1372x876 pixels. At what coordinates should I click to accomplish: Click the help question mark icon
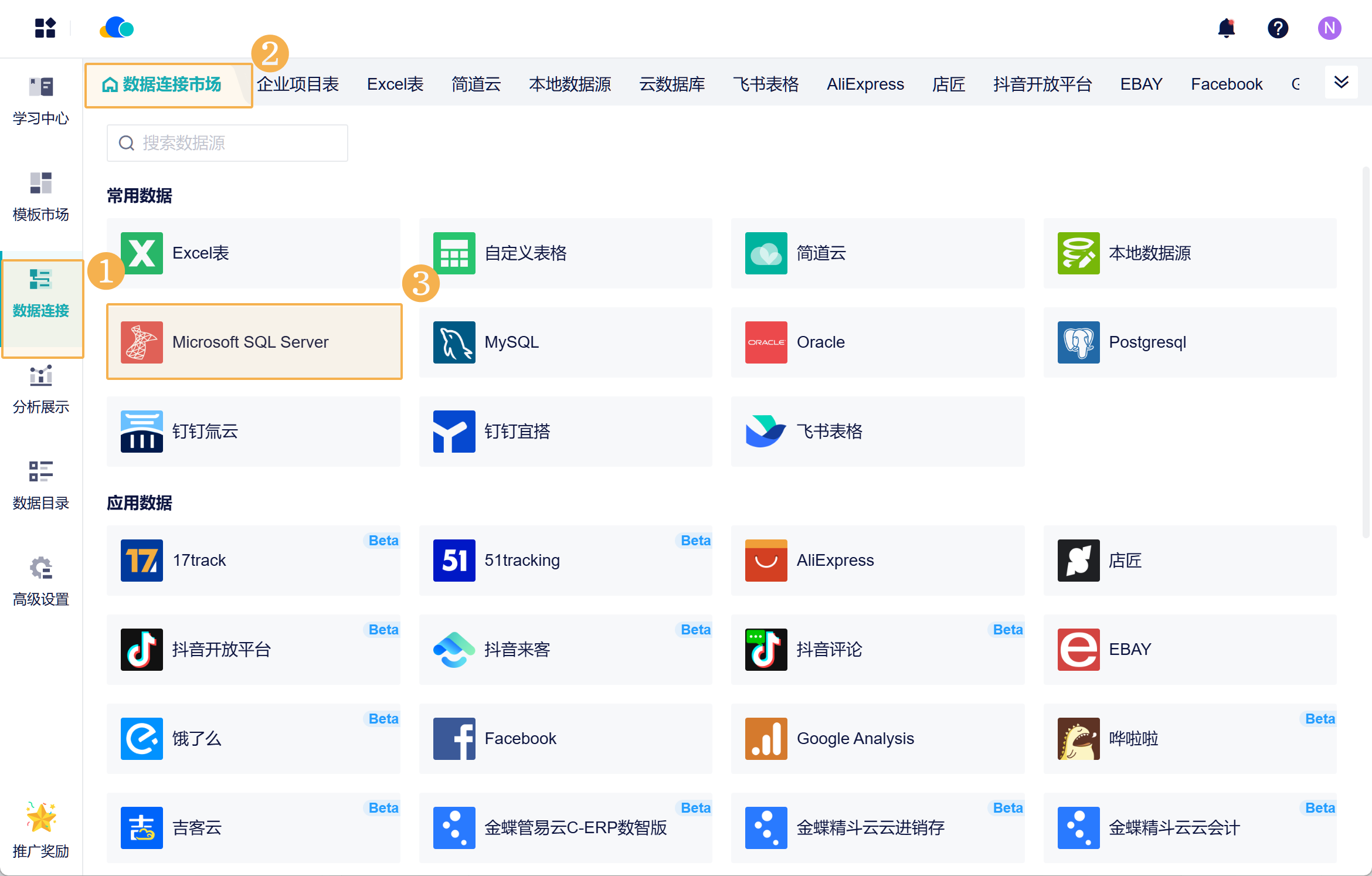[1278, 28]
